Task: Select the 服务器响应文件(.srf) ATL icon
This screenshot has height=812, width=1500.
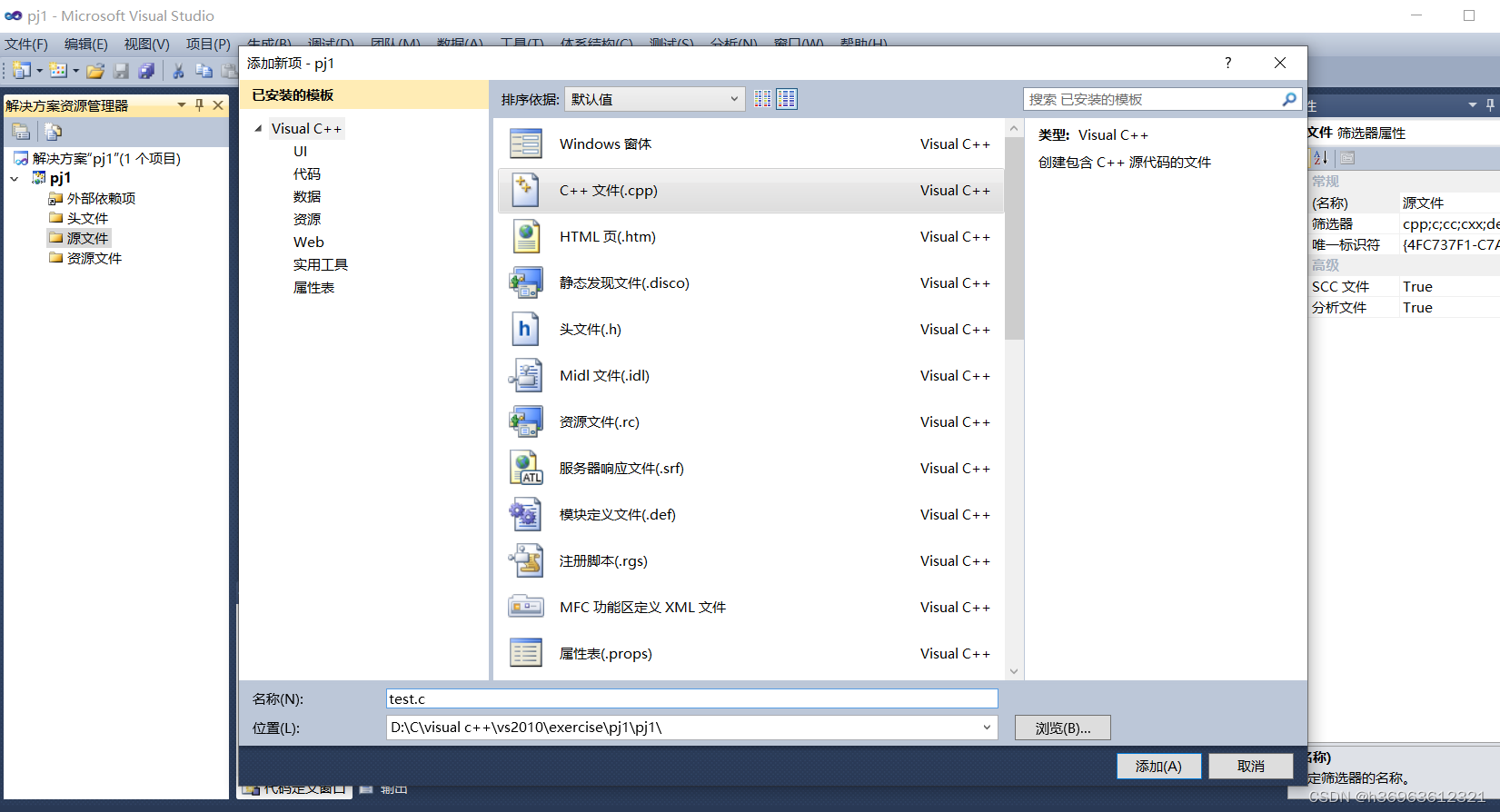Action: [525, 468]
